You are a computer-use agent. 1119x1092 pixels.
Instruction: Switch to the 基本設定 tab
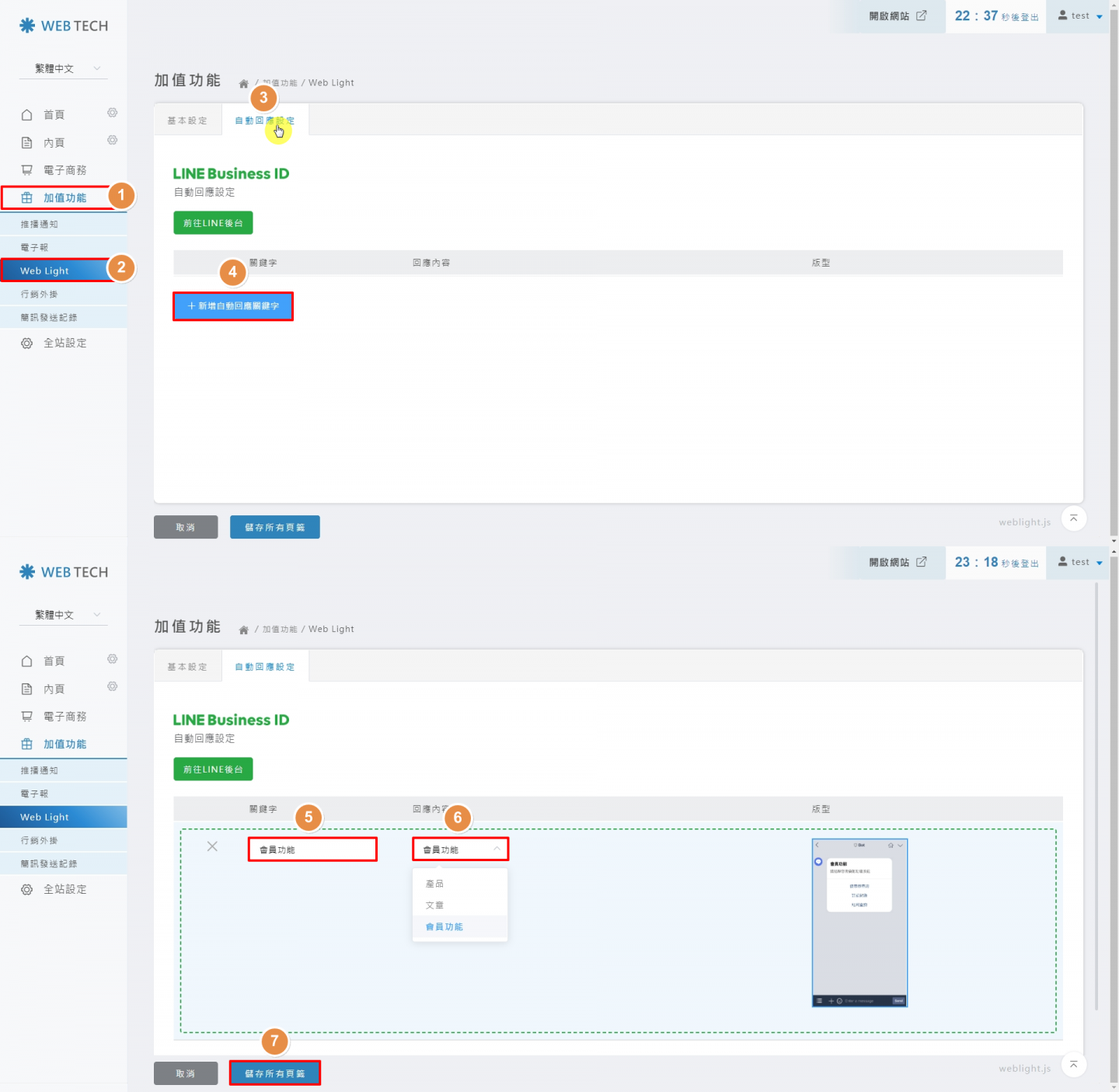(x=187, y=120)
